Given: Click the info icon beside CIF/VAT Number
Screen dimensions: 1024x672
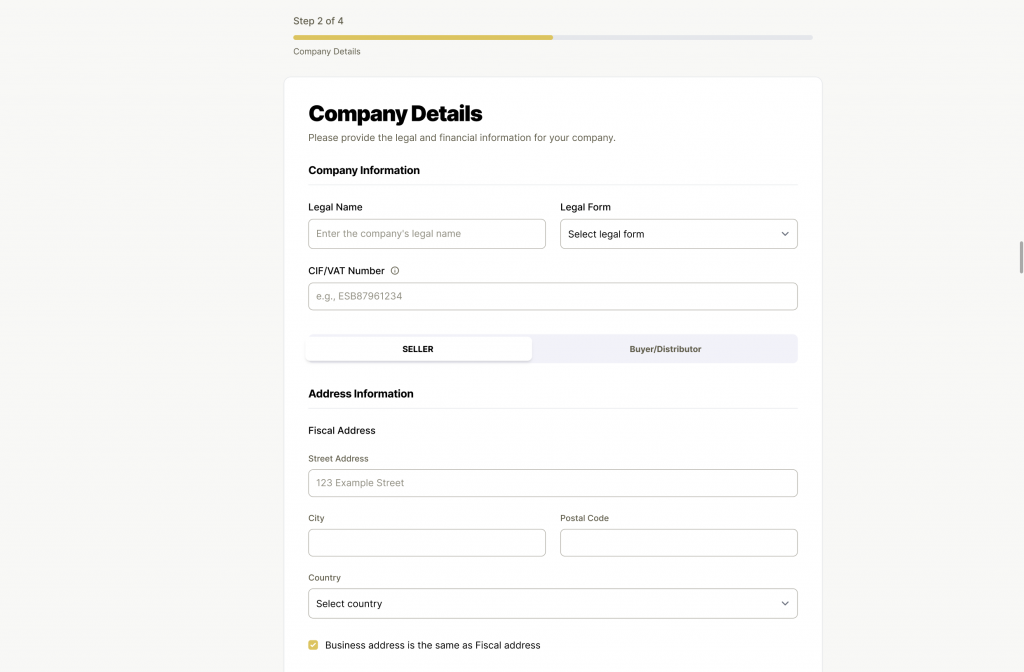Looking at the screenshot, I should click(x=395, y=271).
